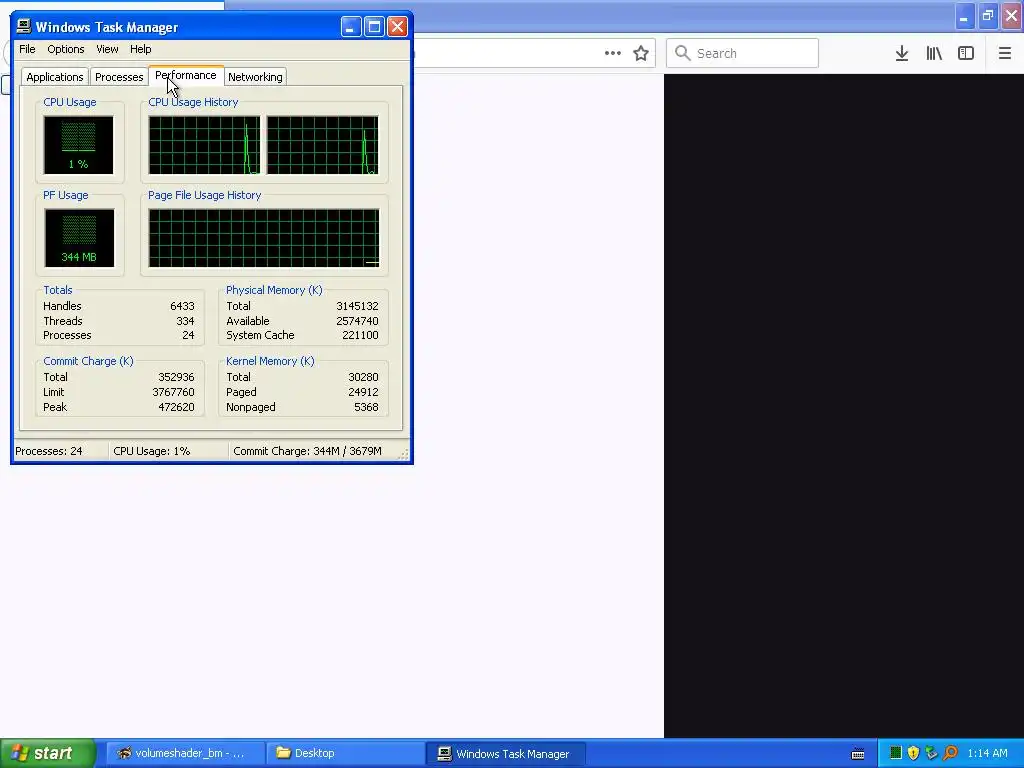Switch to the Networking tab
Screen dimensions: 1024x768
click(255, 77)
